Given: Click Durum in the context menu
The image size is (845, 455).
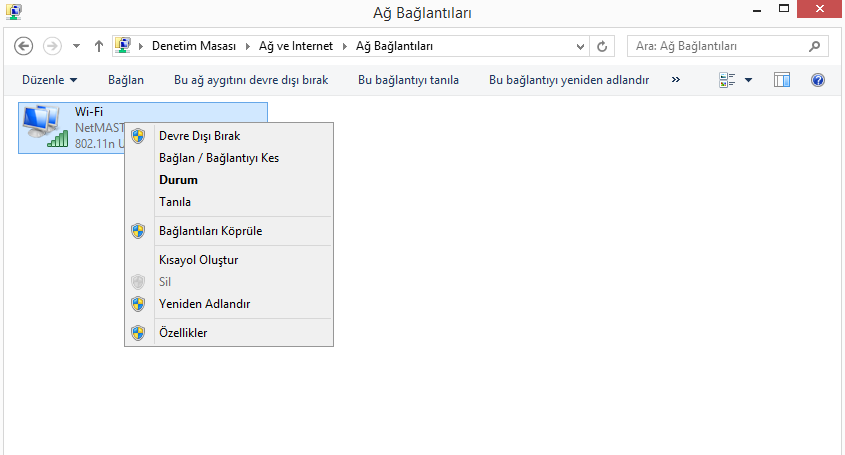Looking at the screenshot, I should (178, 180).
